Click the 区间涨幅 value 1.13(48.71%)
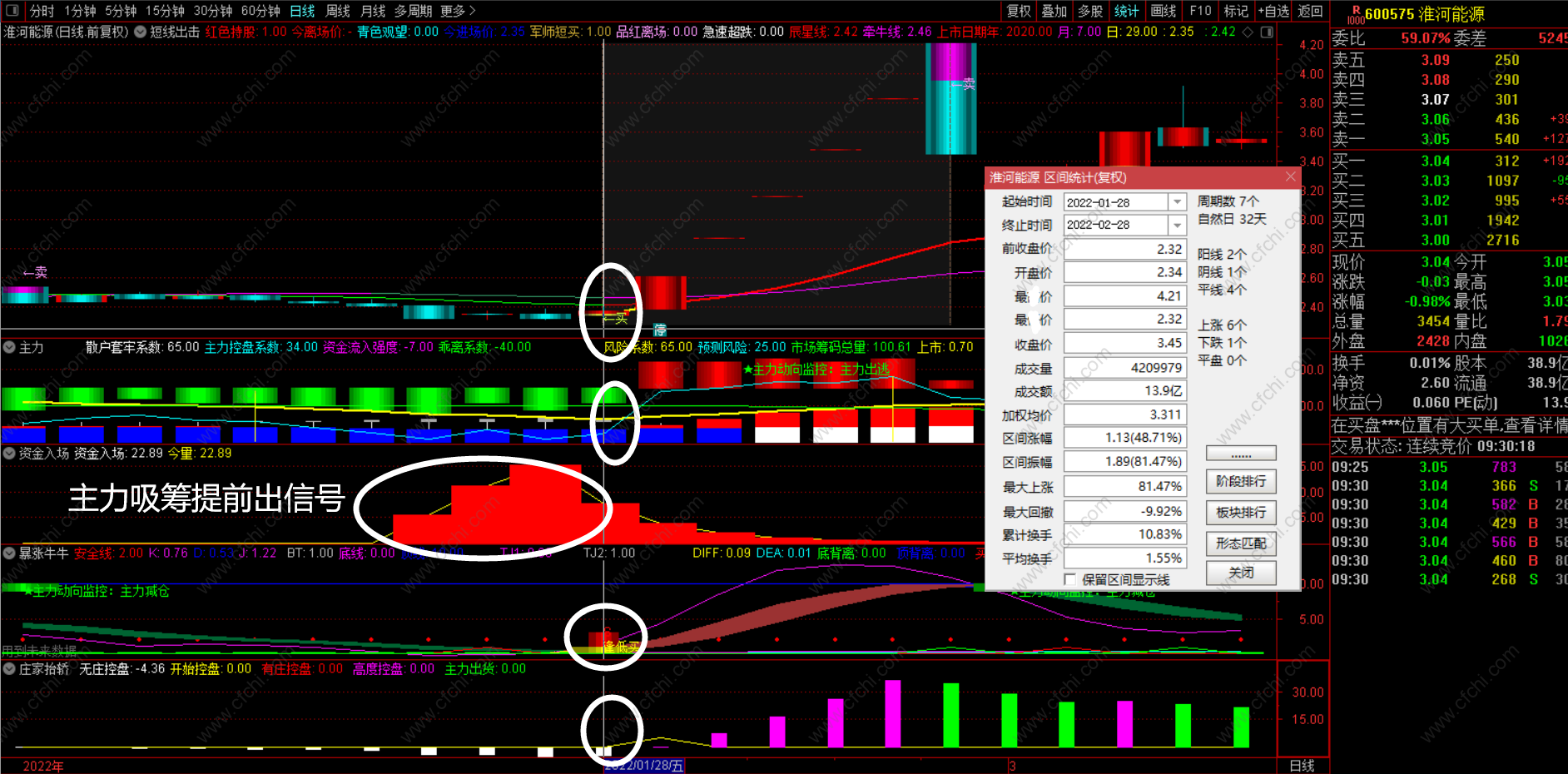Screen dimensions: 1568x774 1125,438
